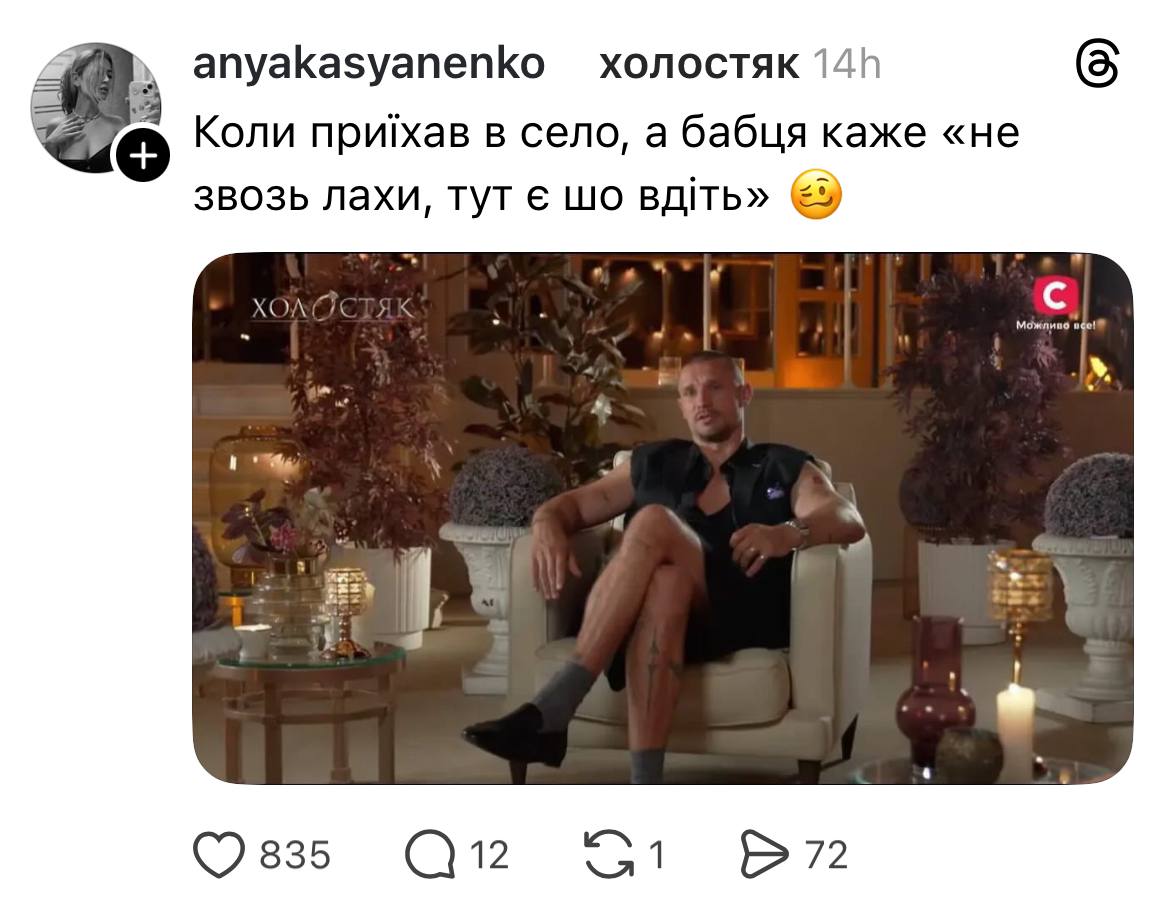This screenshot has width=1170, height=916.
Task: Open the anyakasyanenko username link
Action: tap(369, 63)
